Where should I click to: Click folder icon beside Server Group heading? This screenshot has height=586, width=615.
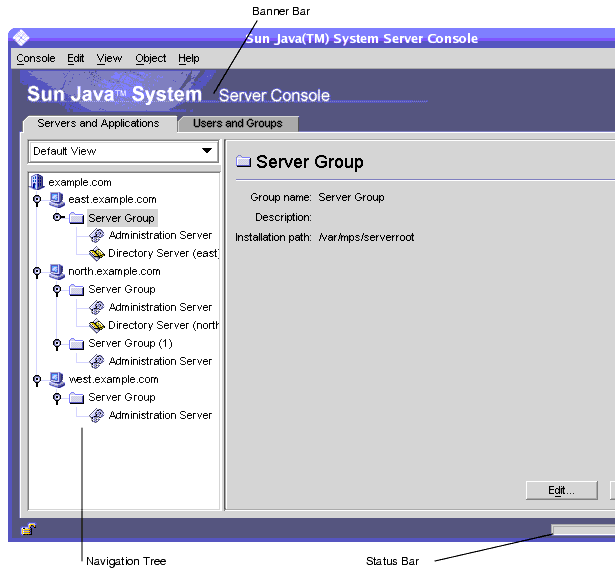coord(243,161)
